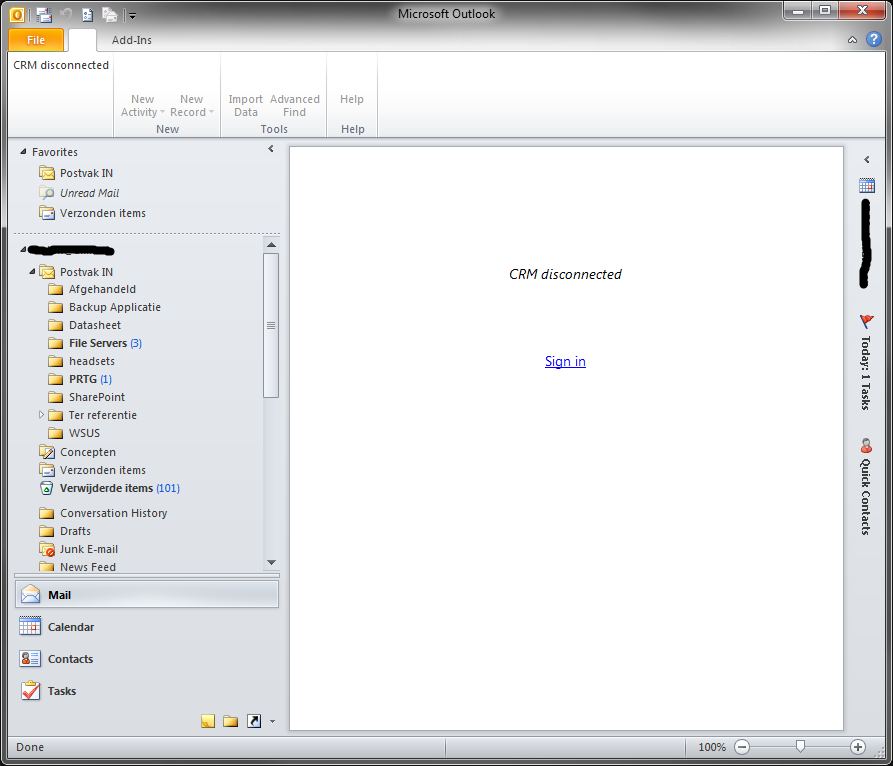893x766 pixels.
Task: Click the Quick Contacts person icon
Action: point(866,445)
